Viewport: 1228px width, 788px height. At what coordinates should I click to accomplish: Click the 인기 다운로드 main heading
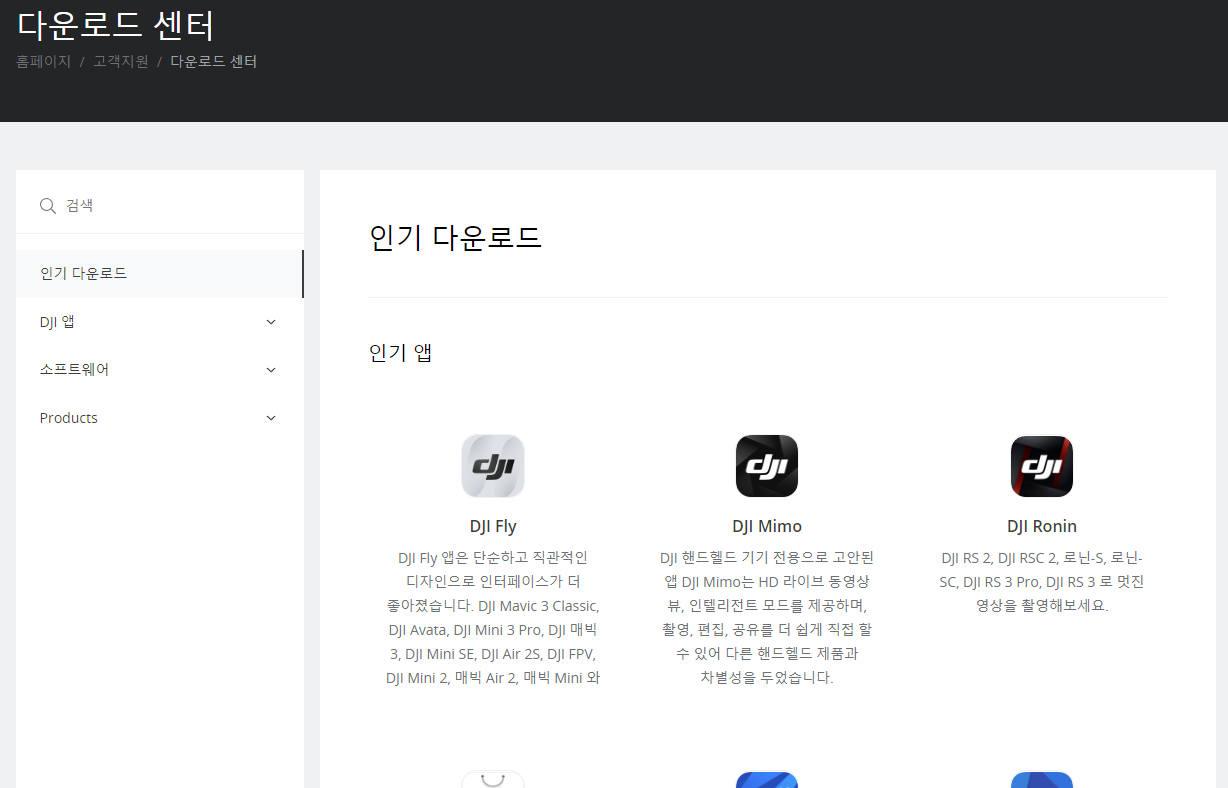pos(456,238)
